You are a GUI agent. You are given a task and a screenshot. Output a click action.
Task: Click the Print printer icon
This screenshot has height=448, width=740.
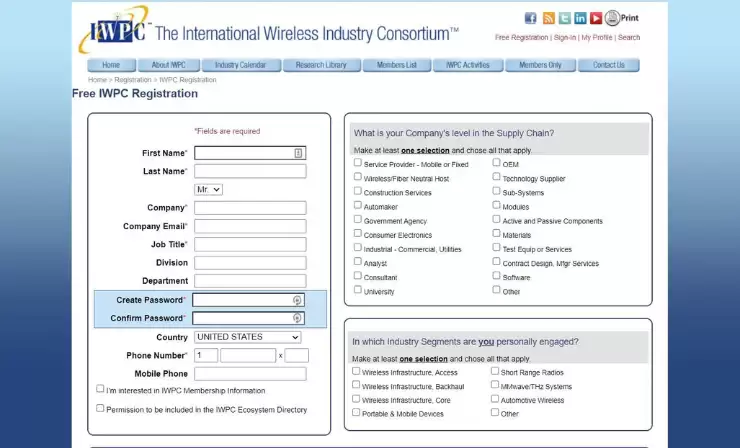[x=612, y=18]
